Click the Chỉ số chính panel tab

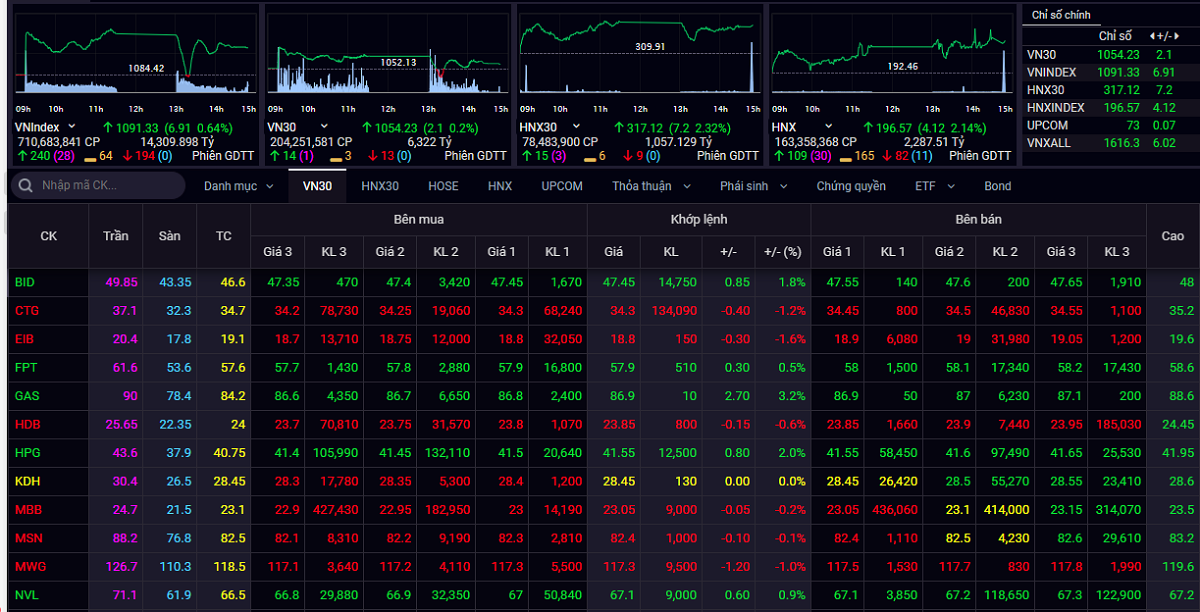click(1061, 15)
